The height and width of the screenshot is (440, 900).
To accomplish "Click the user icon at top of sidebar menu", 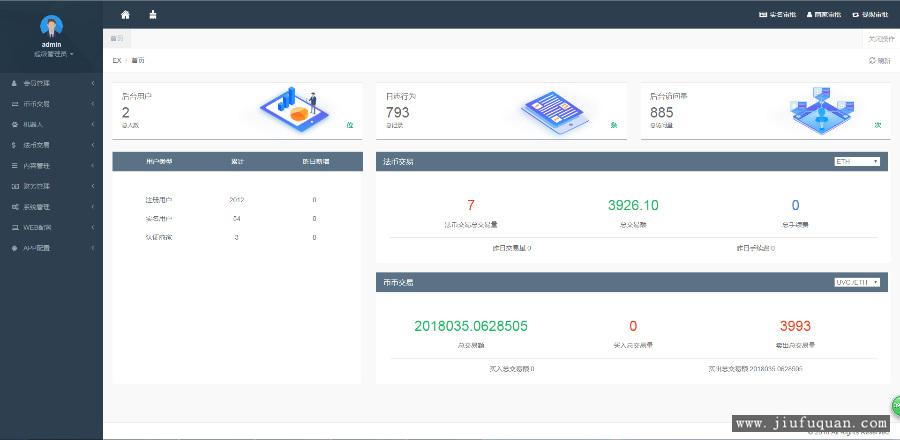I will point(14,83).
